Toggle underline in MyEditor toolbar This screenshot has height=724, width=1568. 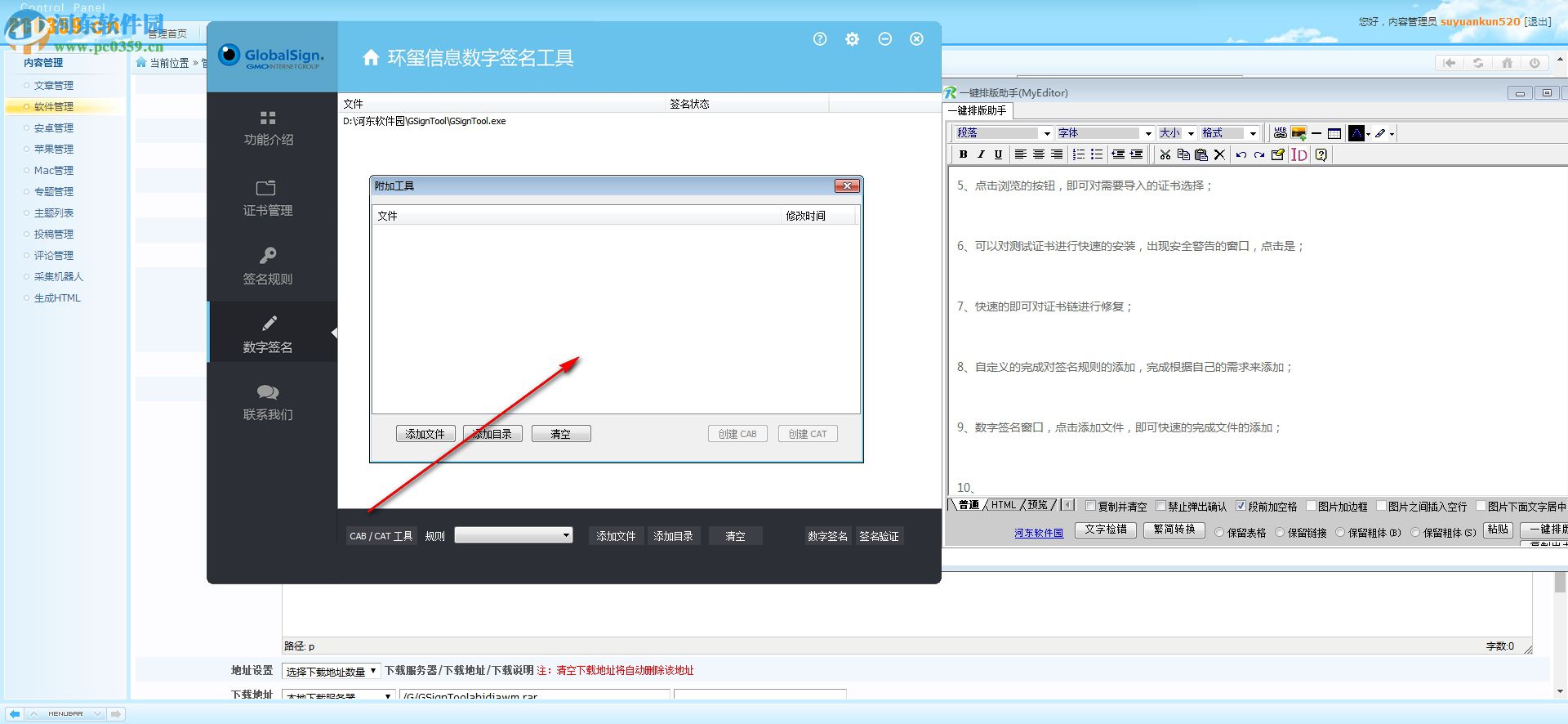(998, 154)
